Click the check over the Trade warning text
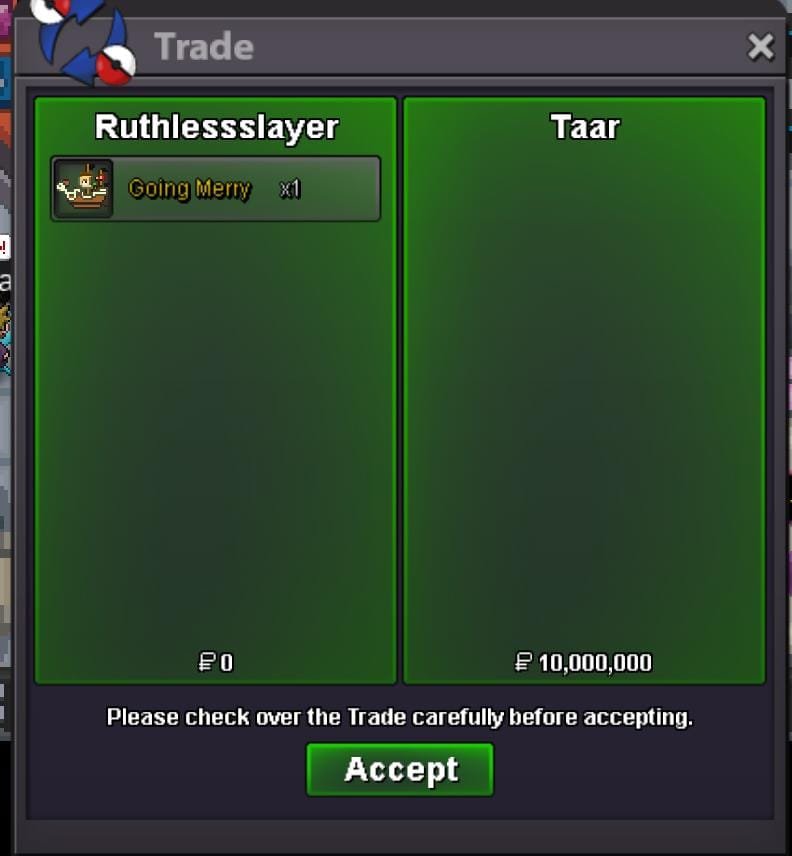 pyautogui.click(x=400, y=717)
